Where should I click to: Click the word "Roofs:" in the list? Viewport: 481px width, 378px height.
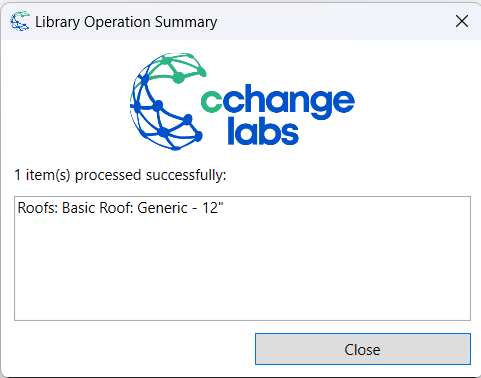(38, 208)
